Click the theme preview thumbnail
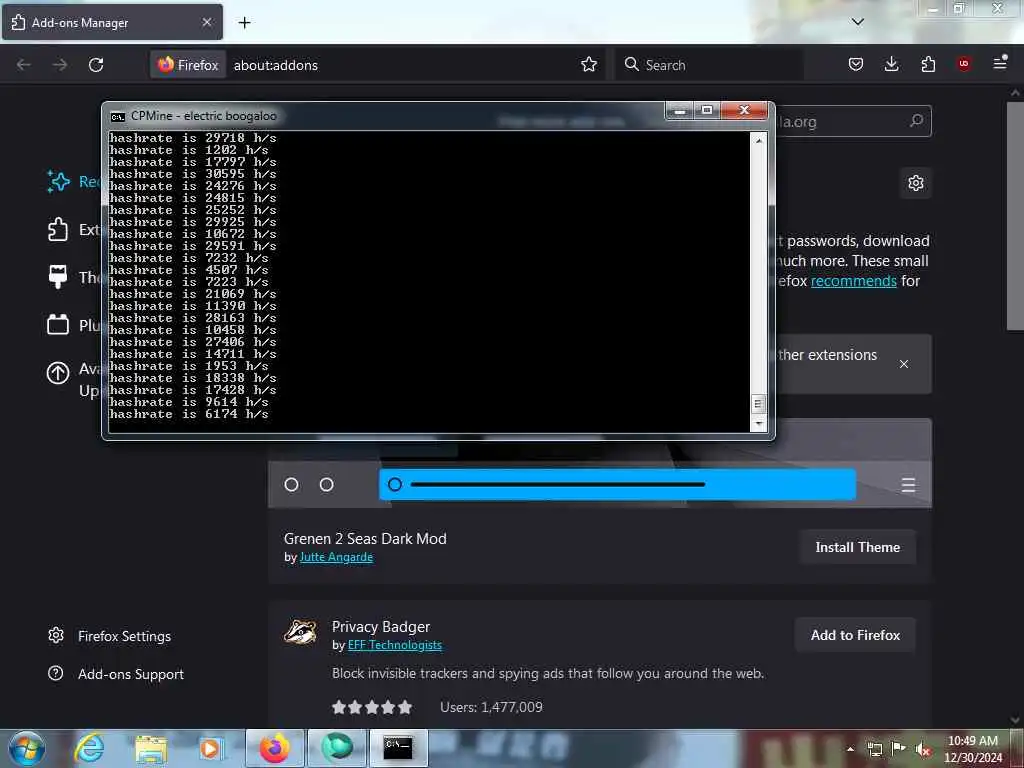This screenshot has height=768, width=1024. [600, 474]
